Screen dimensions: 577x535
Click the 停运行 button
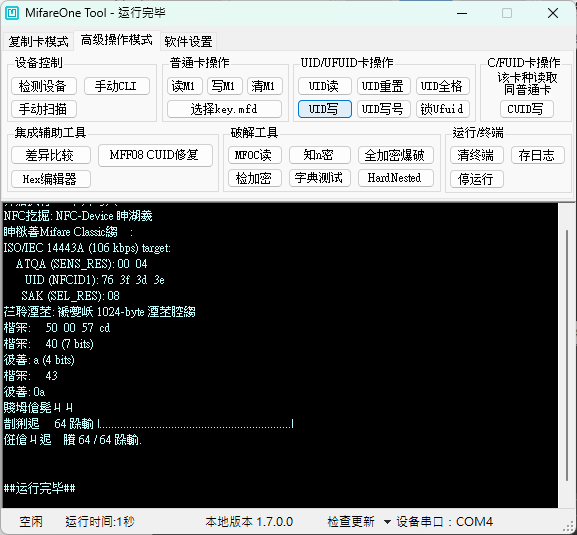point(477,179)
